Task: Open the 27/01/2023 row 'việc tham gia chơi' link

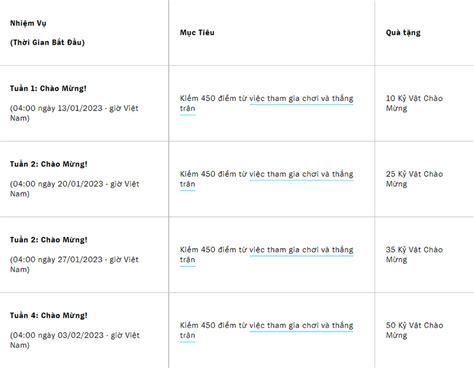Action: point(301,250)
